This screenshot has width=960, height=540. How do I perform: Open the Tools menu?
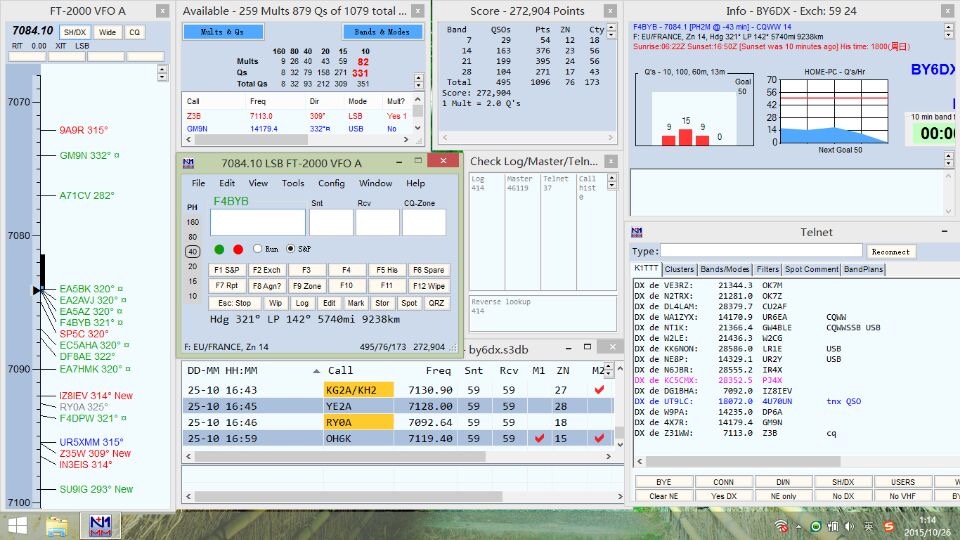[x=293, y=183]
